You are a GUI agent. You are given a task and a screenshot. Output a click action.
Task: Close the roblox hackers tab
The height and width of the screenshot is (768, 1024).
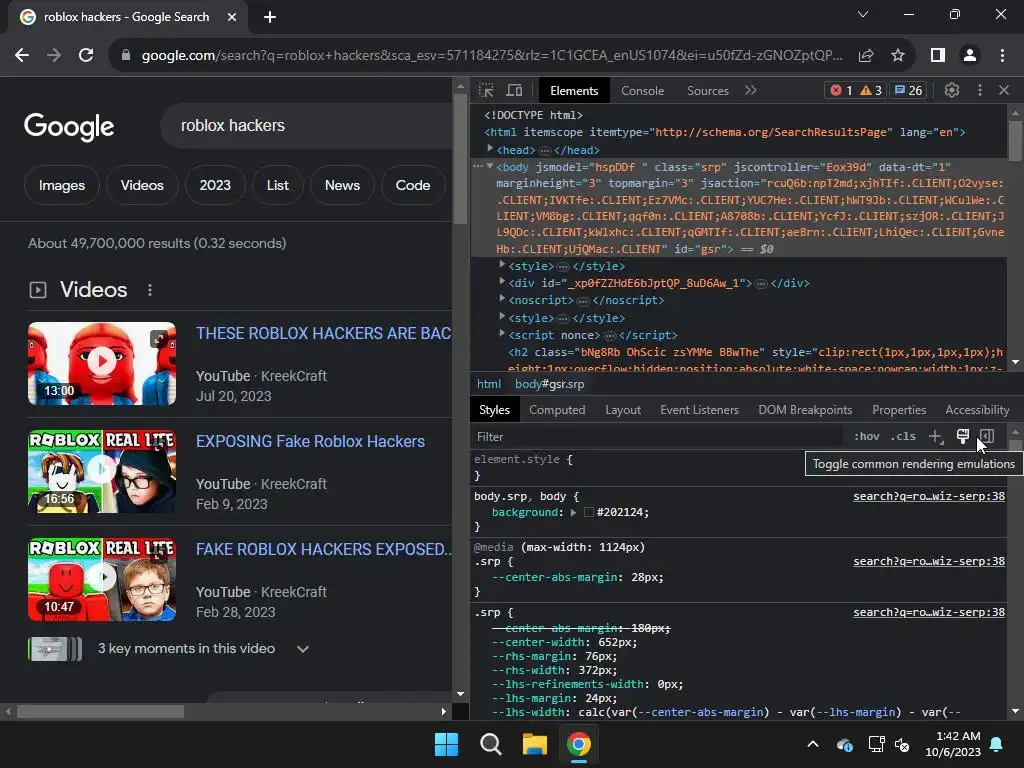tap(232, 17)
